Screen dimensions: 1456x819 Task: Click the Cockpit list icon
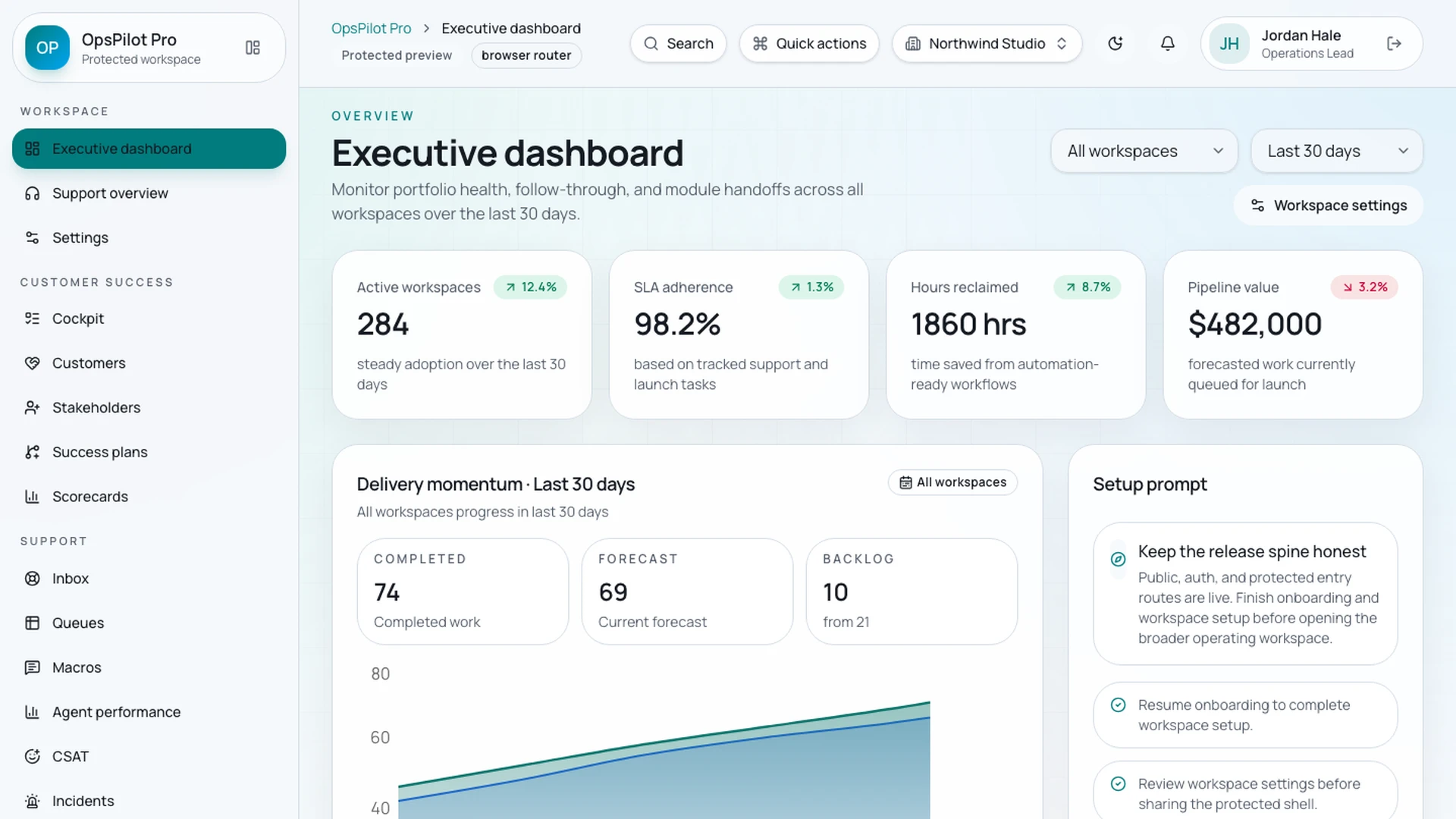tap(32, 318)
